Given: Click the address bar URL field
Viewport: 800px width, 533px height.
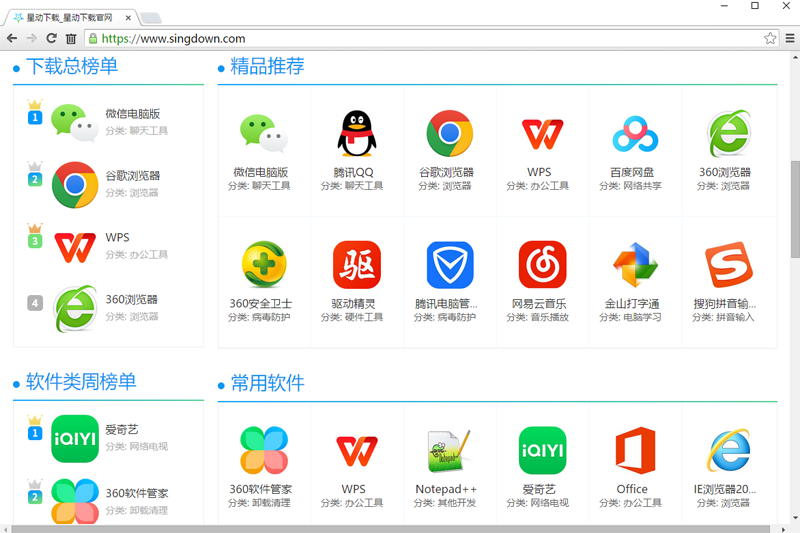Looking at the screenshot, I should tap(420, 39).
